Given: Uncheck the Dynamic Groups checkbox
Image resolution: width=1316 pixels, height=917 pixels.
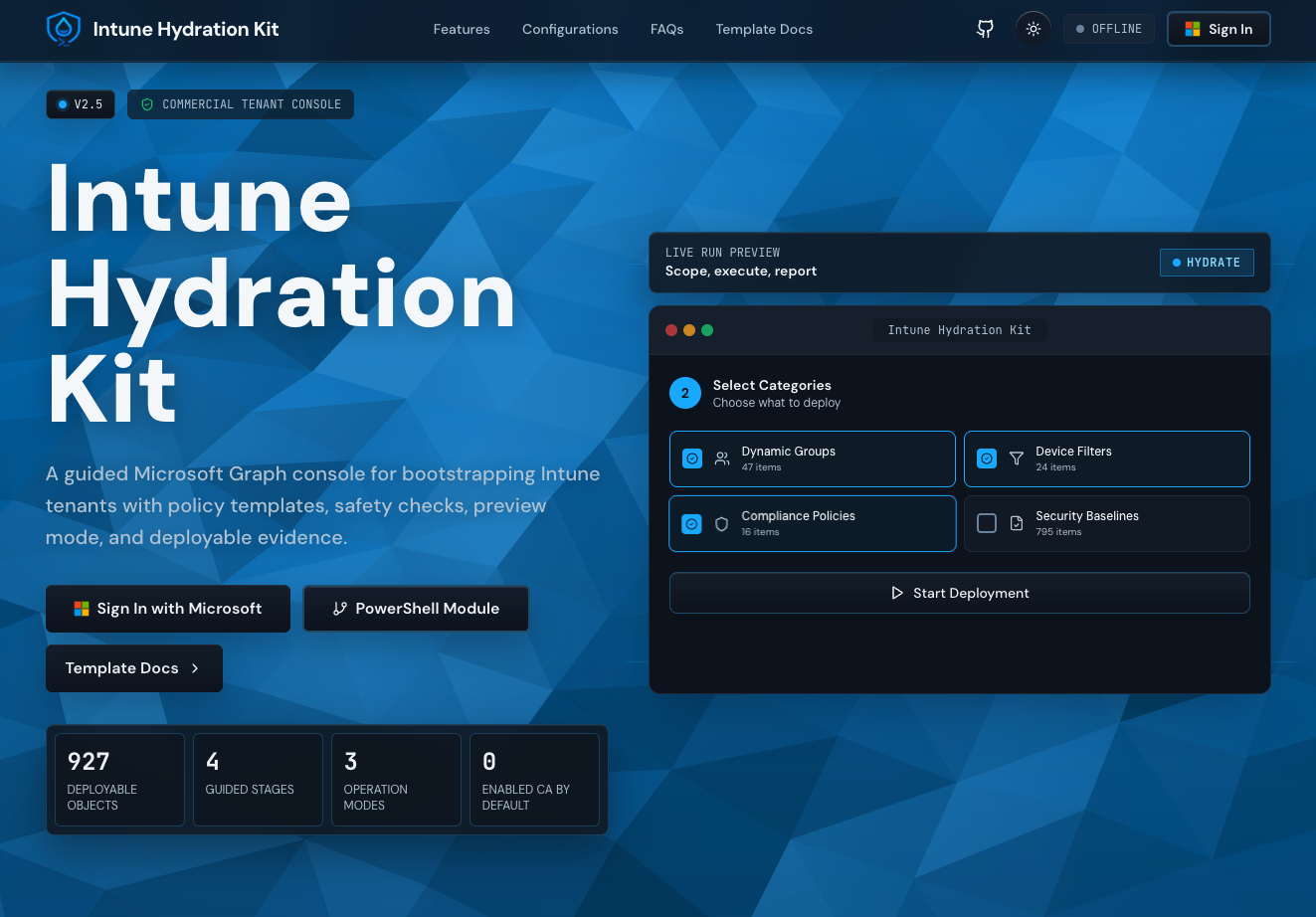Looking at the screenshot, I should 692,458.
